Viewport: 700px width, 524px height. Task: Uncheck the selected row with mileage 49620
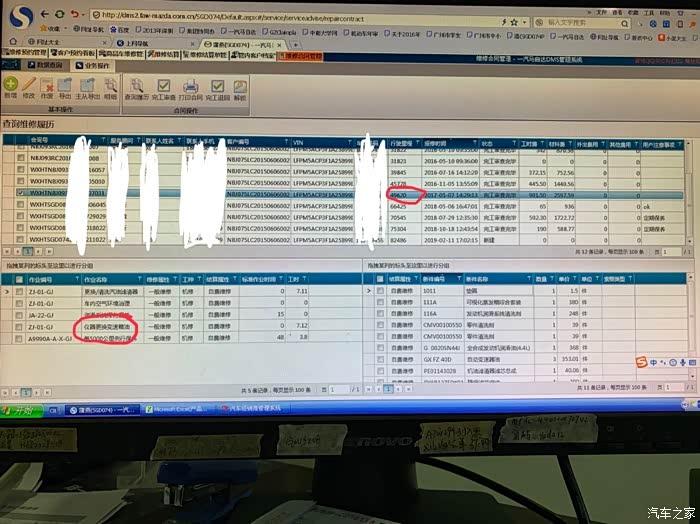tap(20, 193)
